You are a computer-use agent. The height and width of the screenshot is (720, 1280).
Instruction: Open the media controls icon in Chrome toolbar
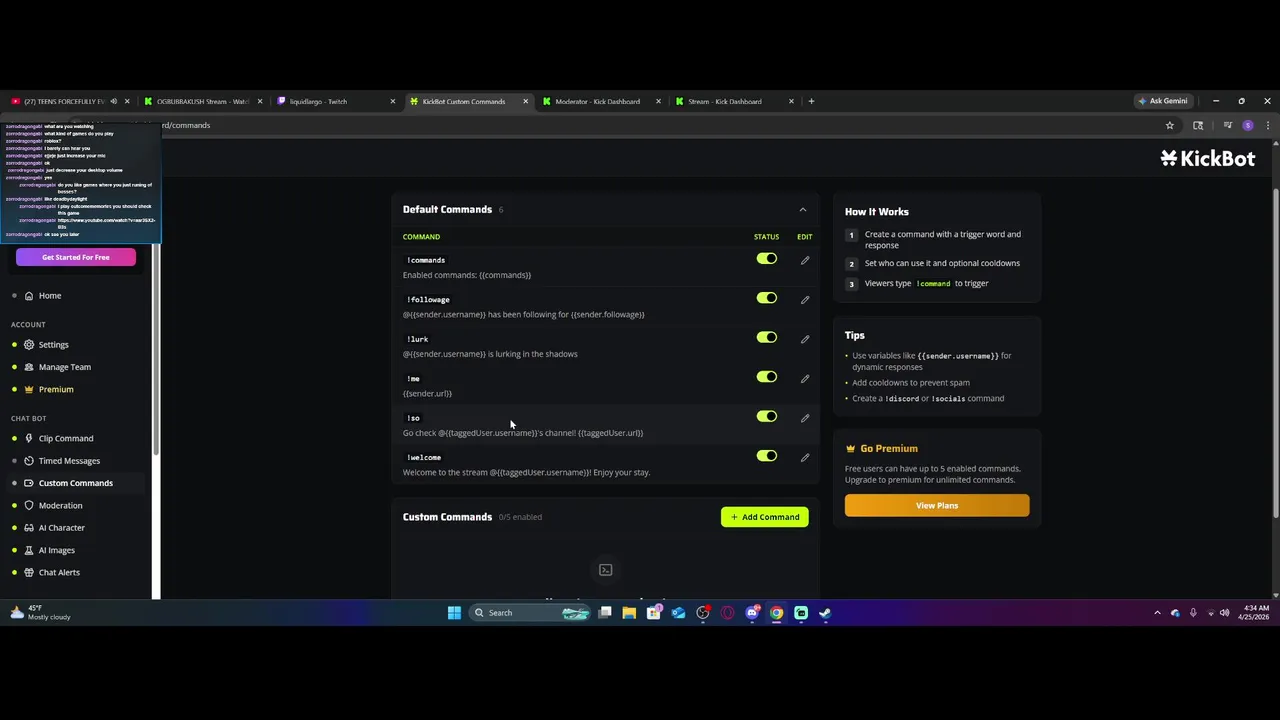click(x=1228, y=125)
